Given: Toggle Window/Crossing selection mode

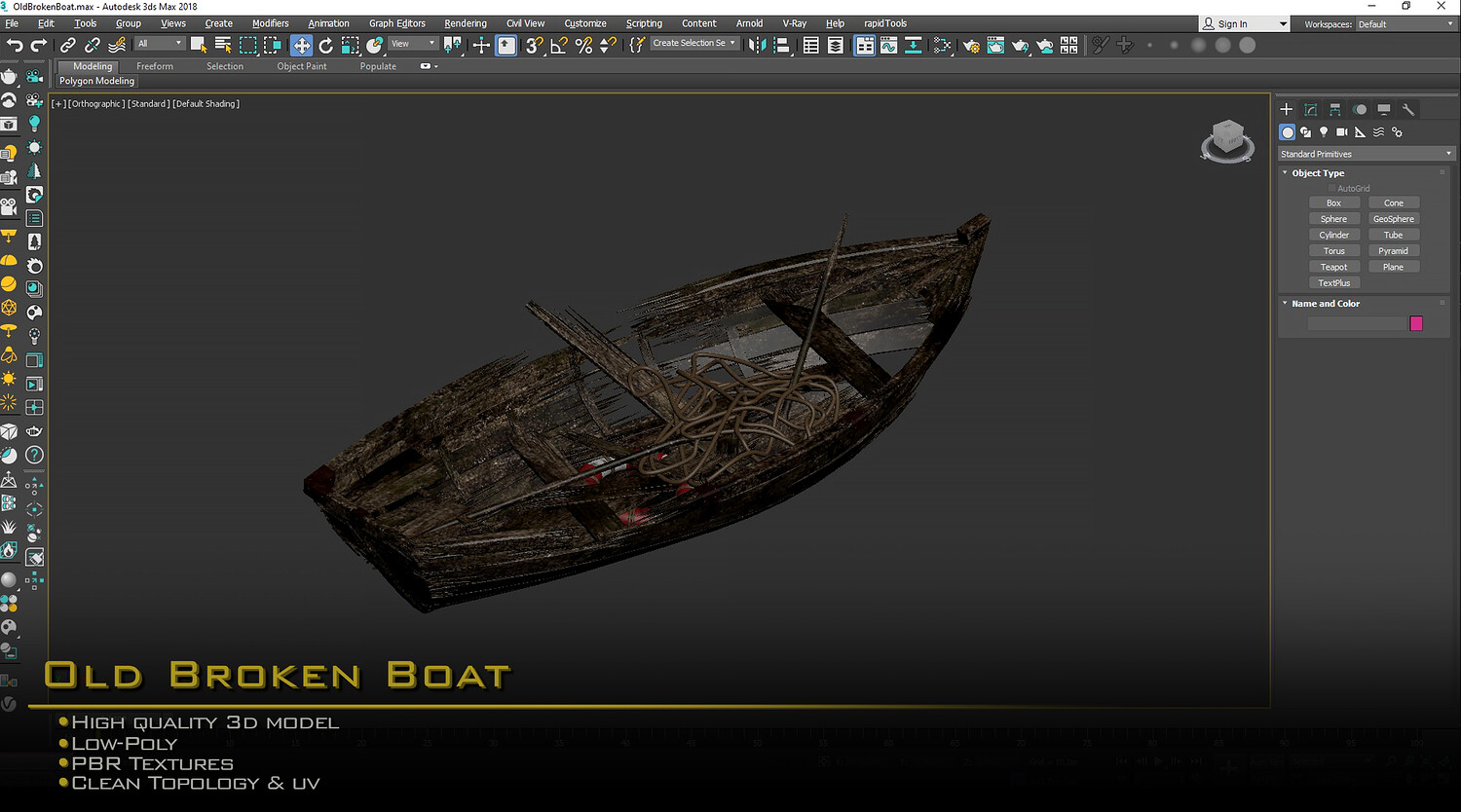Looking at the screenshot, I should [273, 45].
